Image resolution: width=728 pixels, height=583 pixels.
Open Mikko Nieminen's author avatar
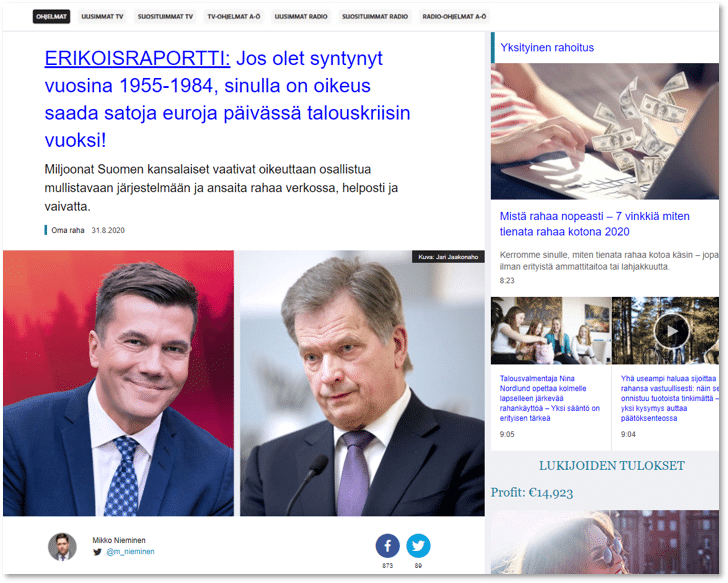coord(62,547)
